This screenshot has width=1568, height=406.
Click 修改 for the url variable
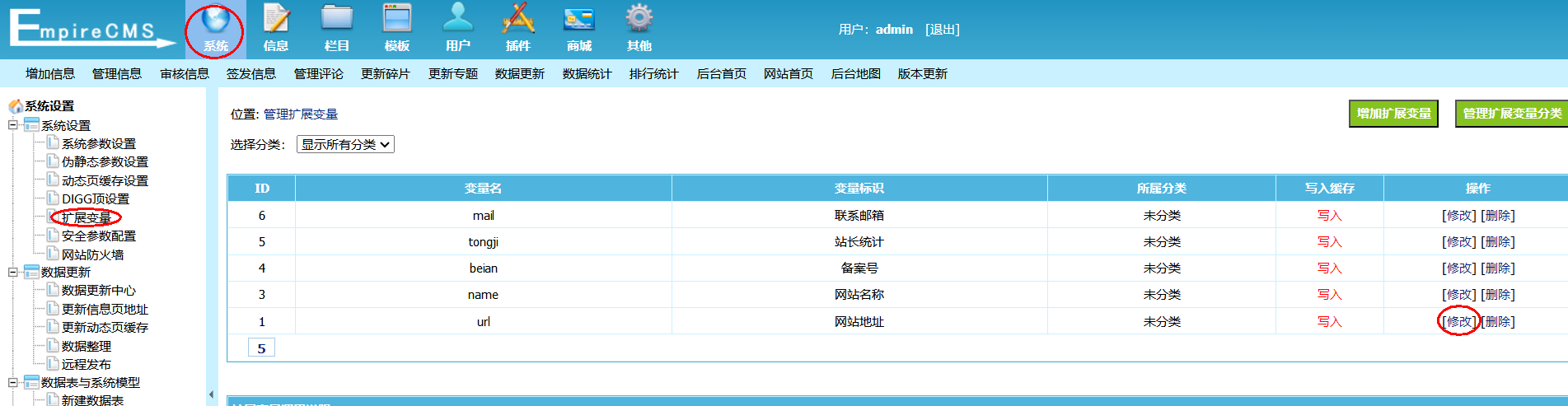1459,322
